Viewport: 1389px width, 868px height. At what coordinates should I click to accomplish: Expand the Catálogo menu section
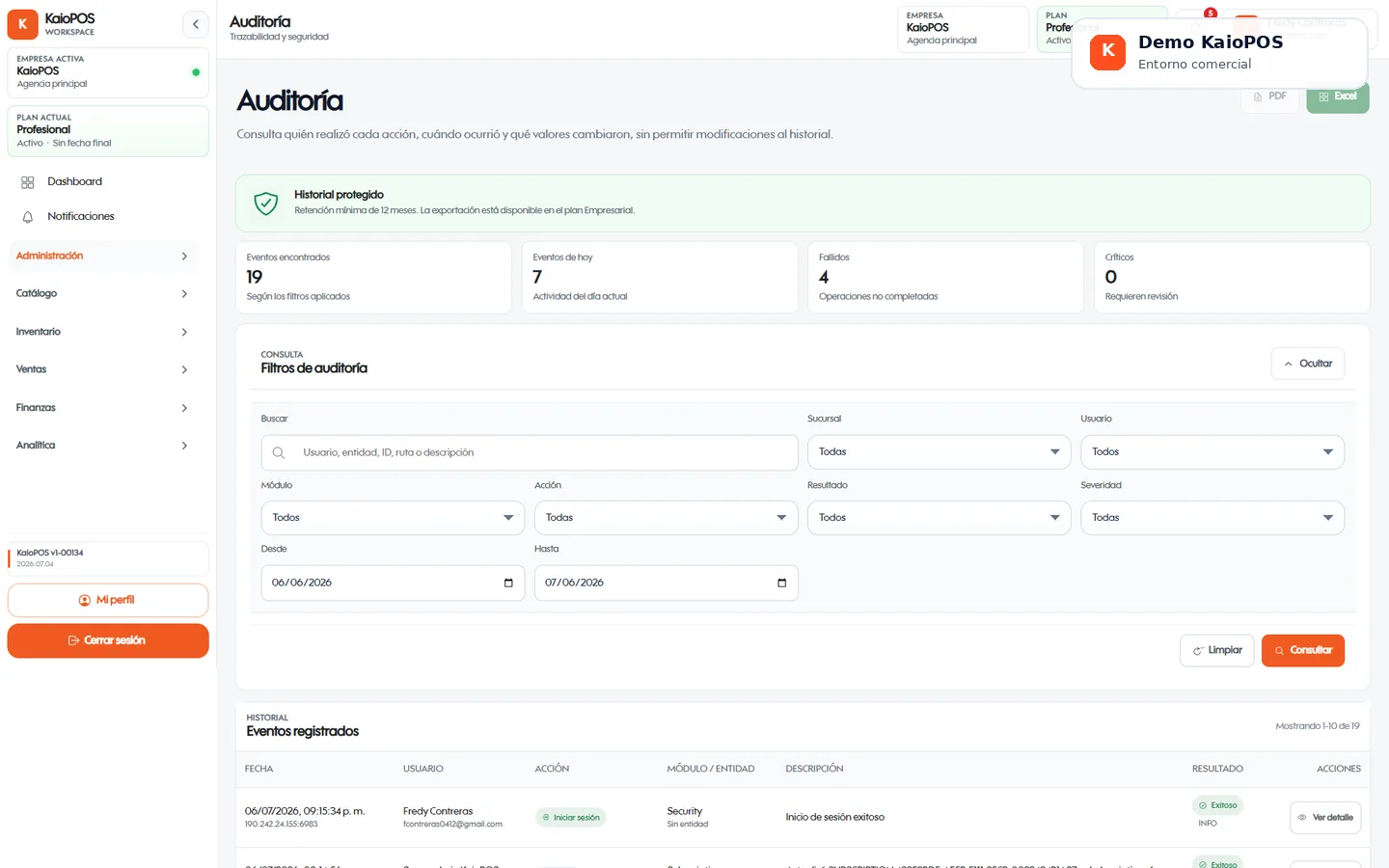coord(102,293)
